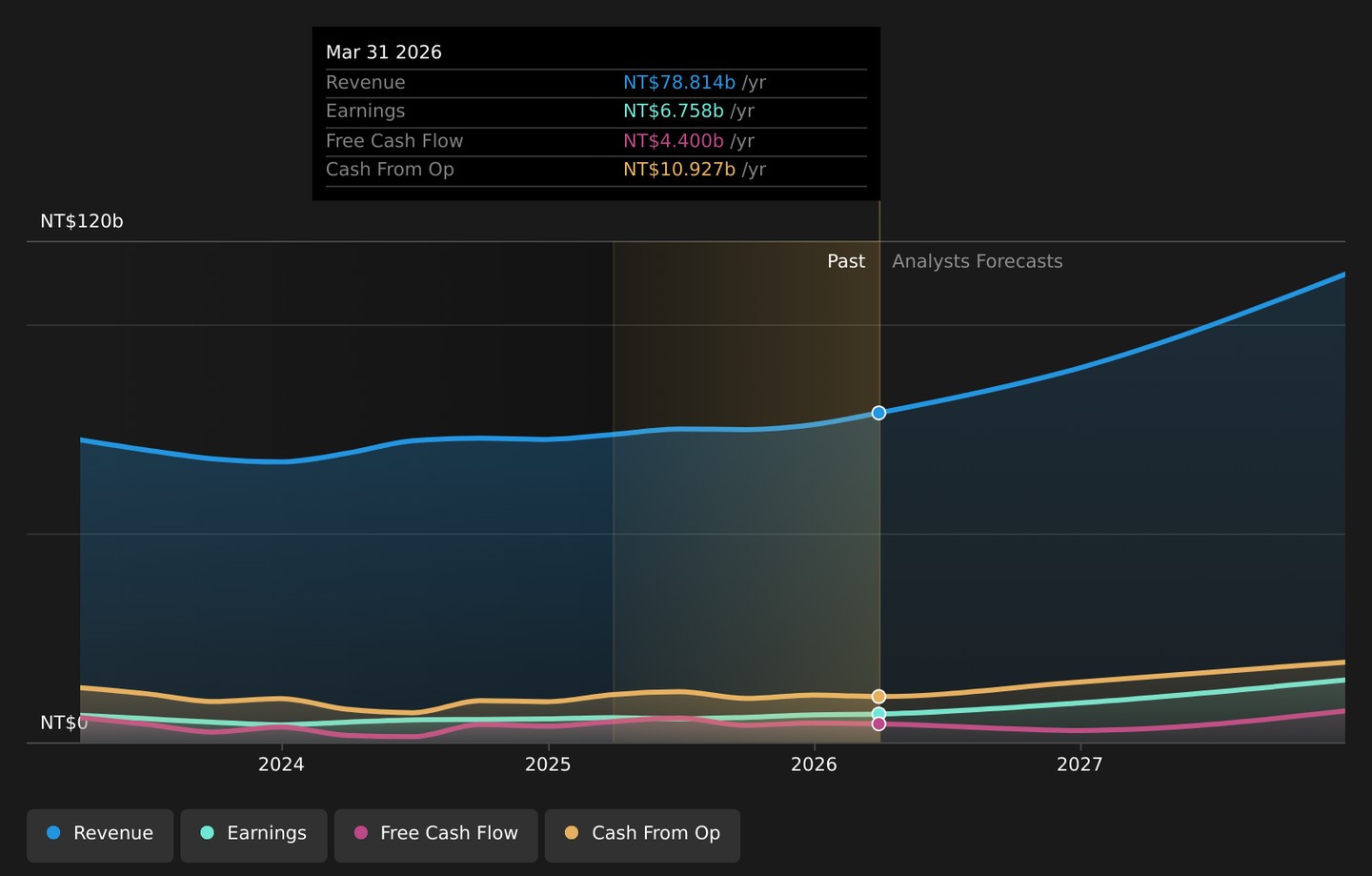Image resolution: width=1372 pixels, height=876 pixels.
Task: Click the 'Free Cash Flow' row label in tooltip
Action: [x=394, y=141]
